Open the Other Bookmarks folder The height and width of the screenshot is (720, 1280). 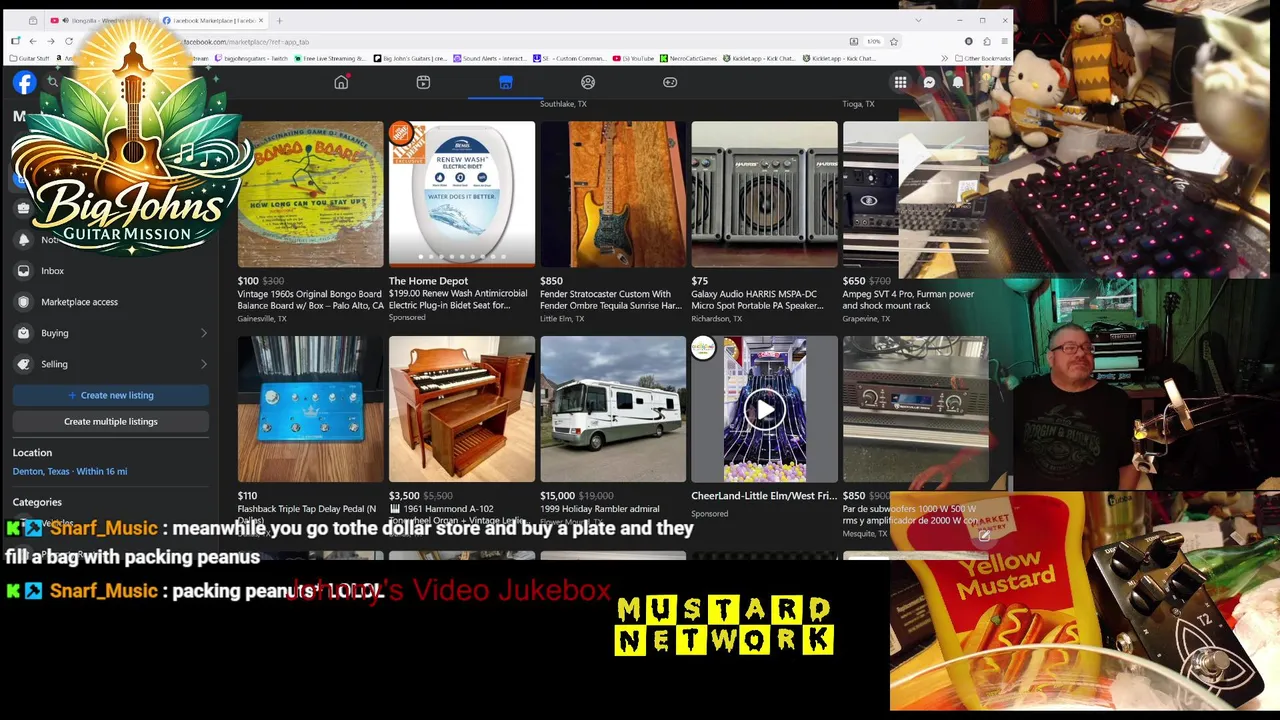point(984,58)
